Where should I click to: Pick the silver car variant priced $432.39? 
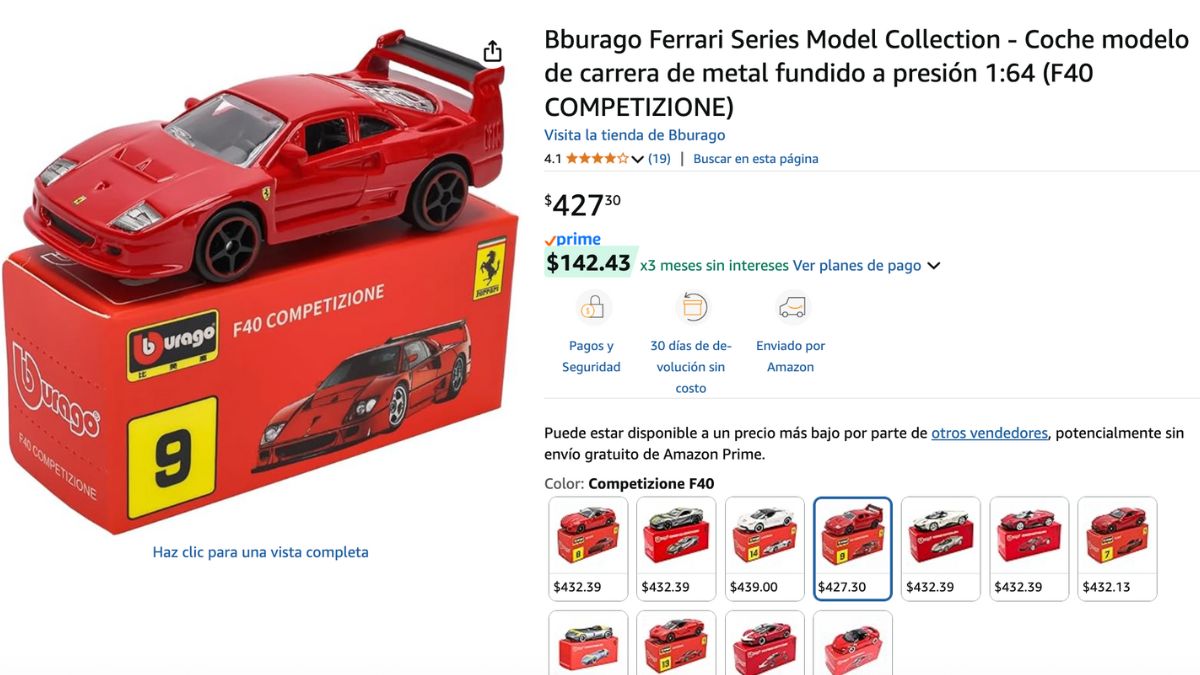(676, 549)
